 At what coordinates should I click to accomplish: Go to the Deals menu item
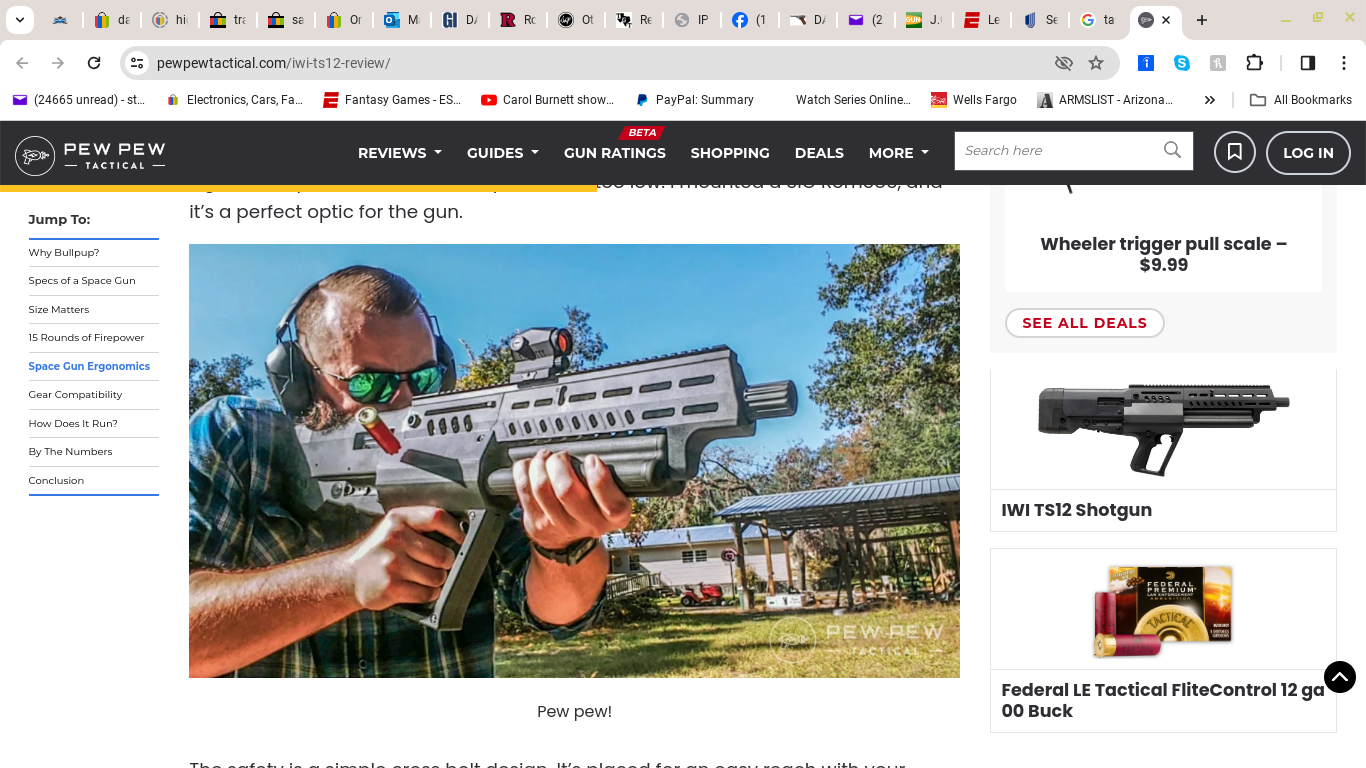pos(819,153)
